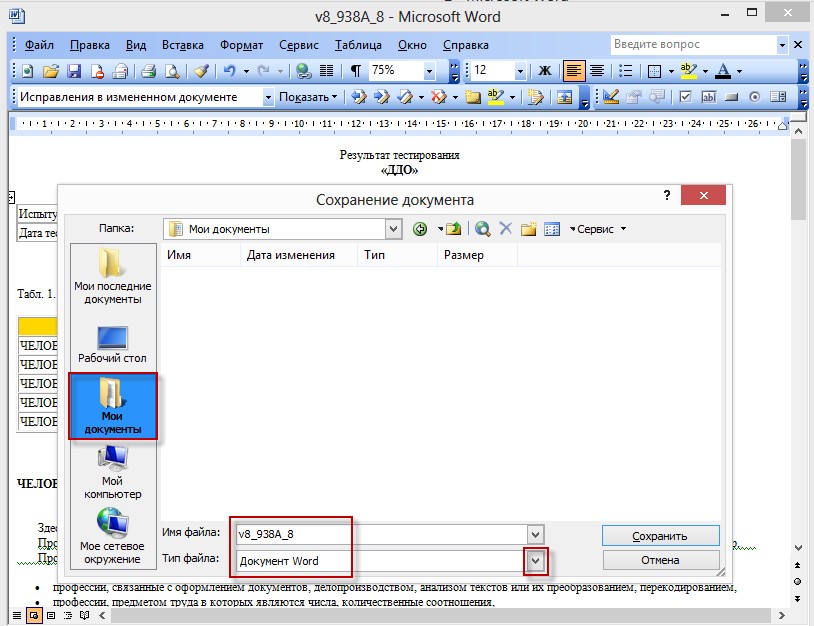814x626 pixels.
Task: Open the tracked changes display dropdown
Action: [x=268, y=97]
